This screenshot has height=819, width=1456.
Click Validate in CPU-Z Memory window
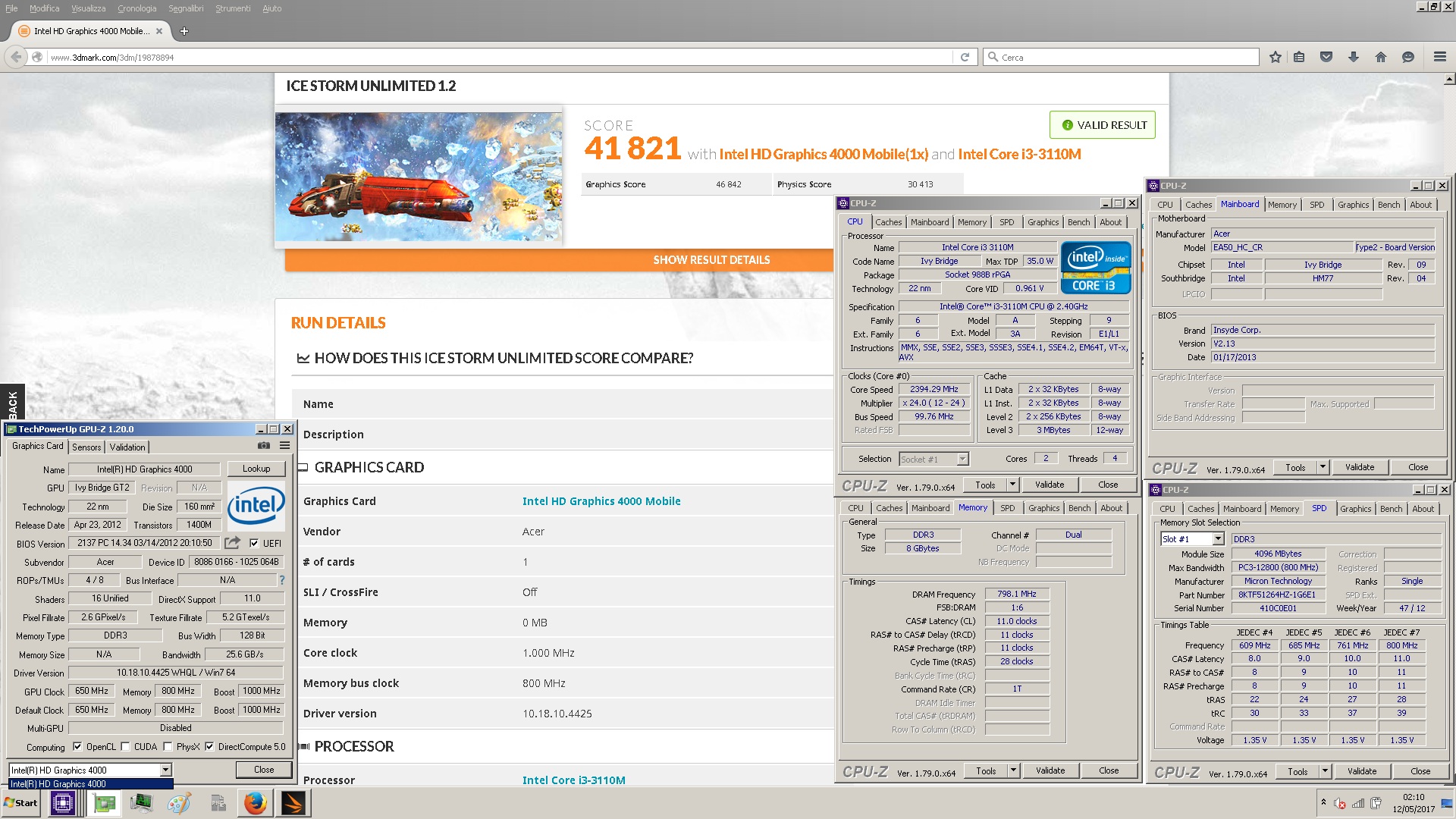tap(1050, 770)
